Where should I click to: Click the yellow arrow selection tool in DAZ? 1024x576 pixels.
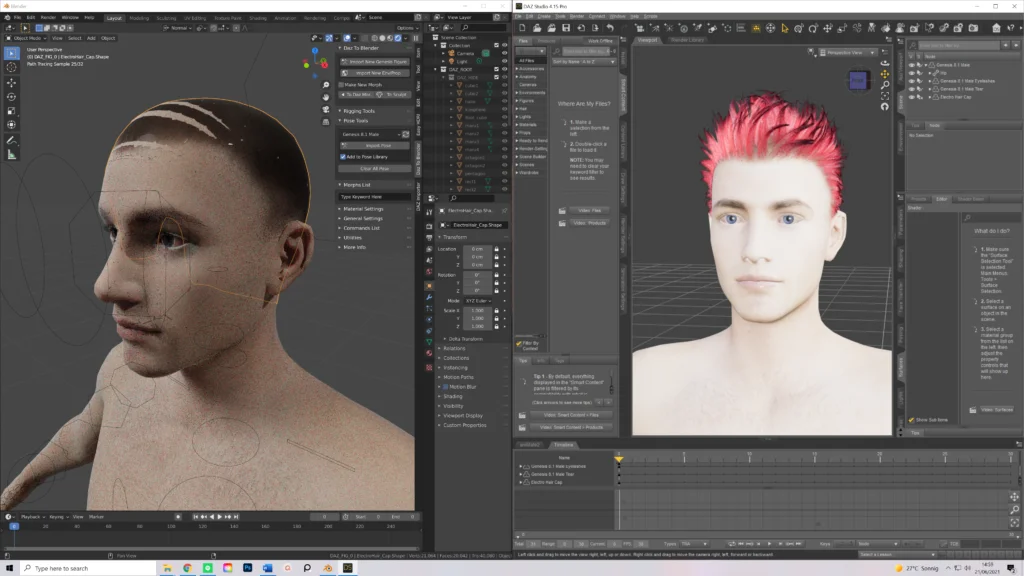784,28
